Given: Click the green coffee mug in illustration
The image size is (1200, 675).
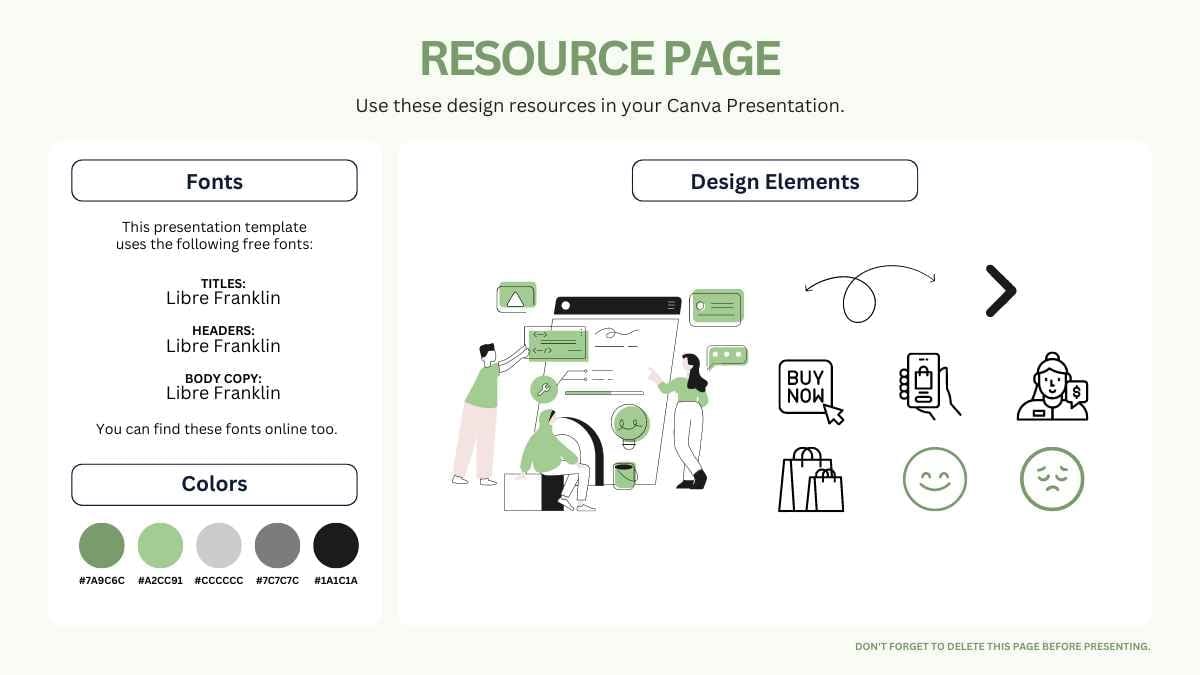Looking at the screenshot, I should pos(624,475).
